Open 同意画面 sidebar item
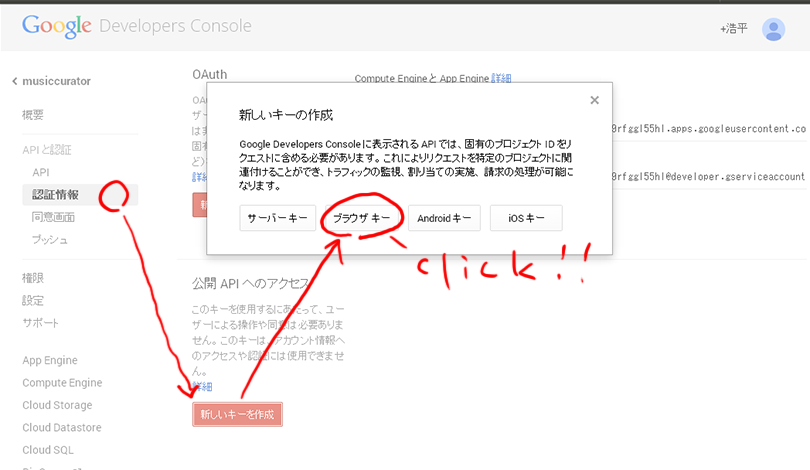The height and width of the screenshot is (470, 810). (x=53, y=217)
